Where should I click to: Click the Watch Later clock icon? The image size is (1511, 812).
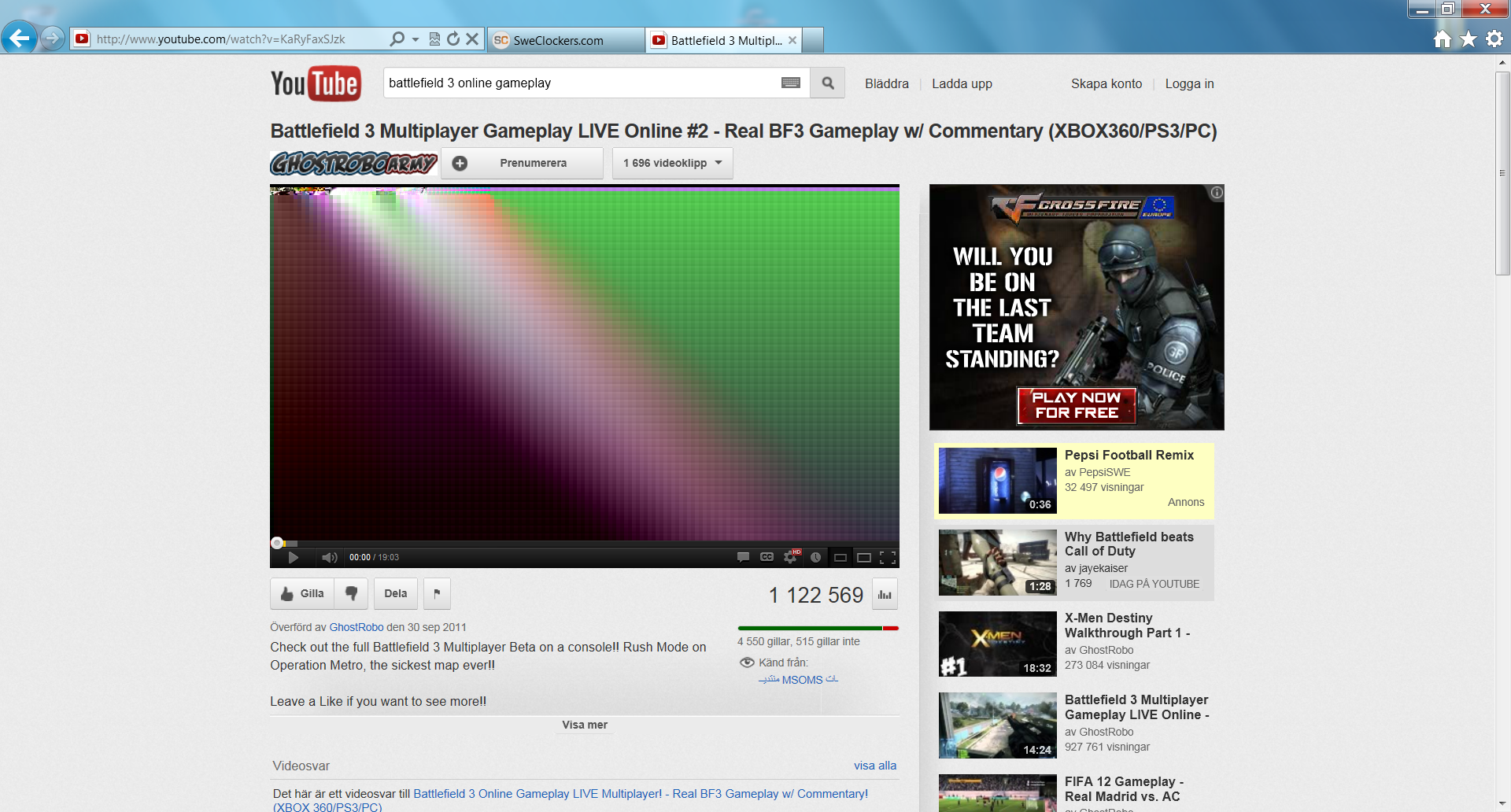coord(816,557)
